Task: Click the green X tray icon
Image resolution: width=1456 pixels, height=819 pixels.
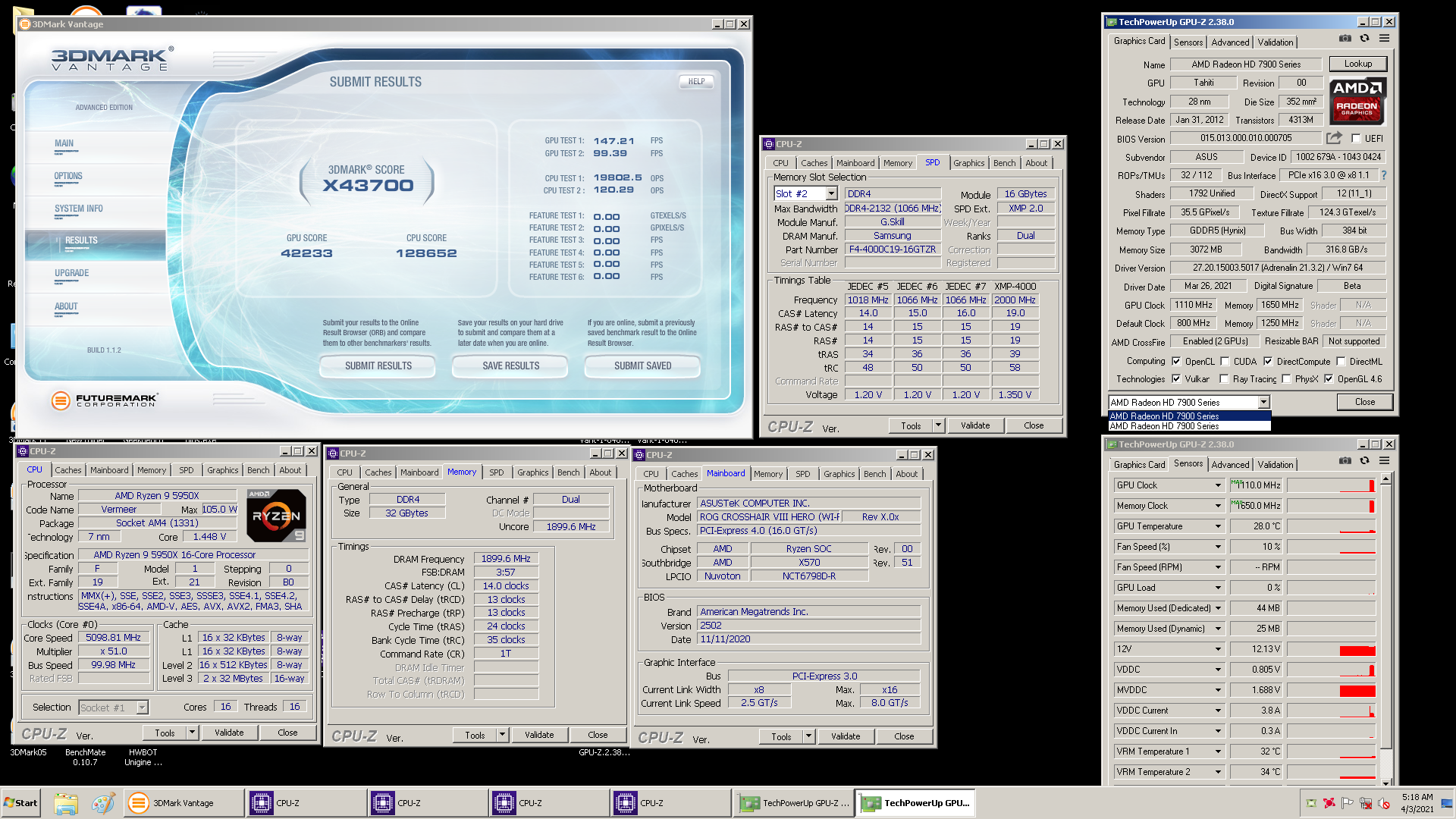Action: tap(1311, 803)
